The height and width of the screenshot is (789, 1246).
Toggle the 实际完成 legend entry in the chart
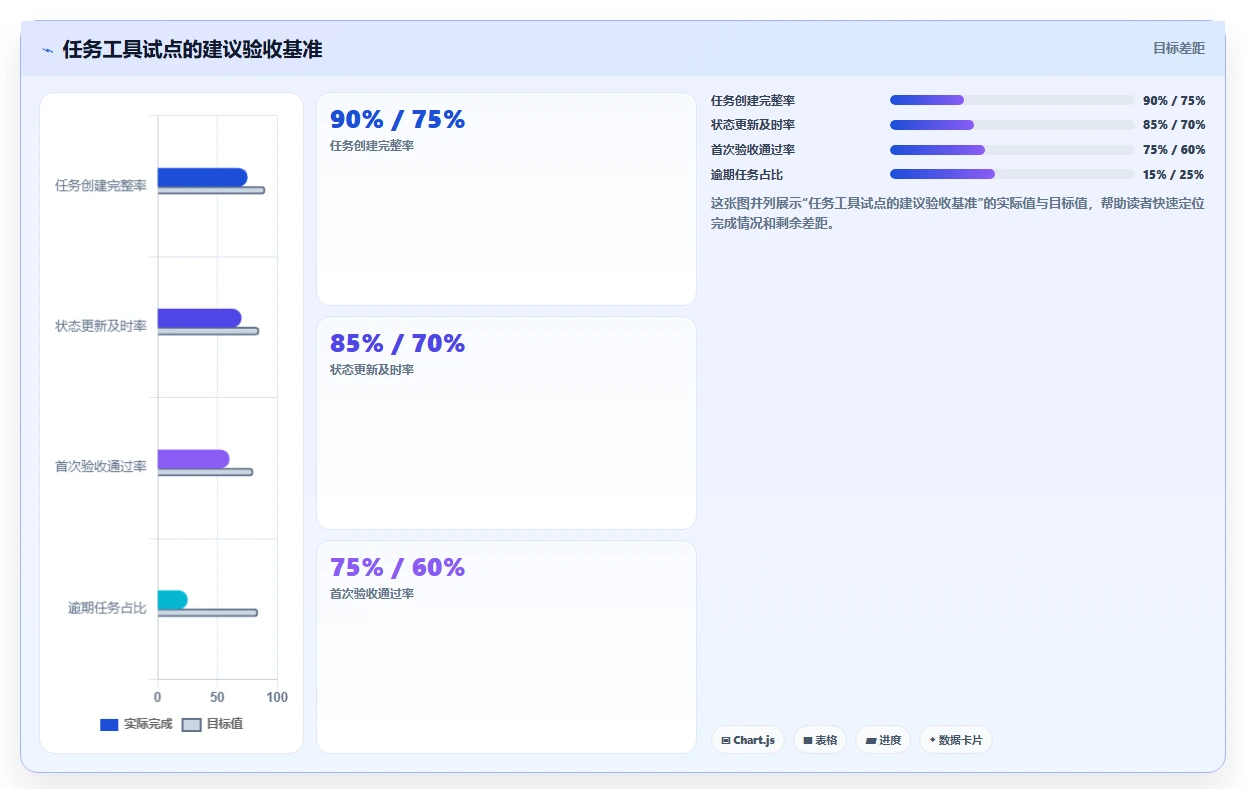coord(136,724)
